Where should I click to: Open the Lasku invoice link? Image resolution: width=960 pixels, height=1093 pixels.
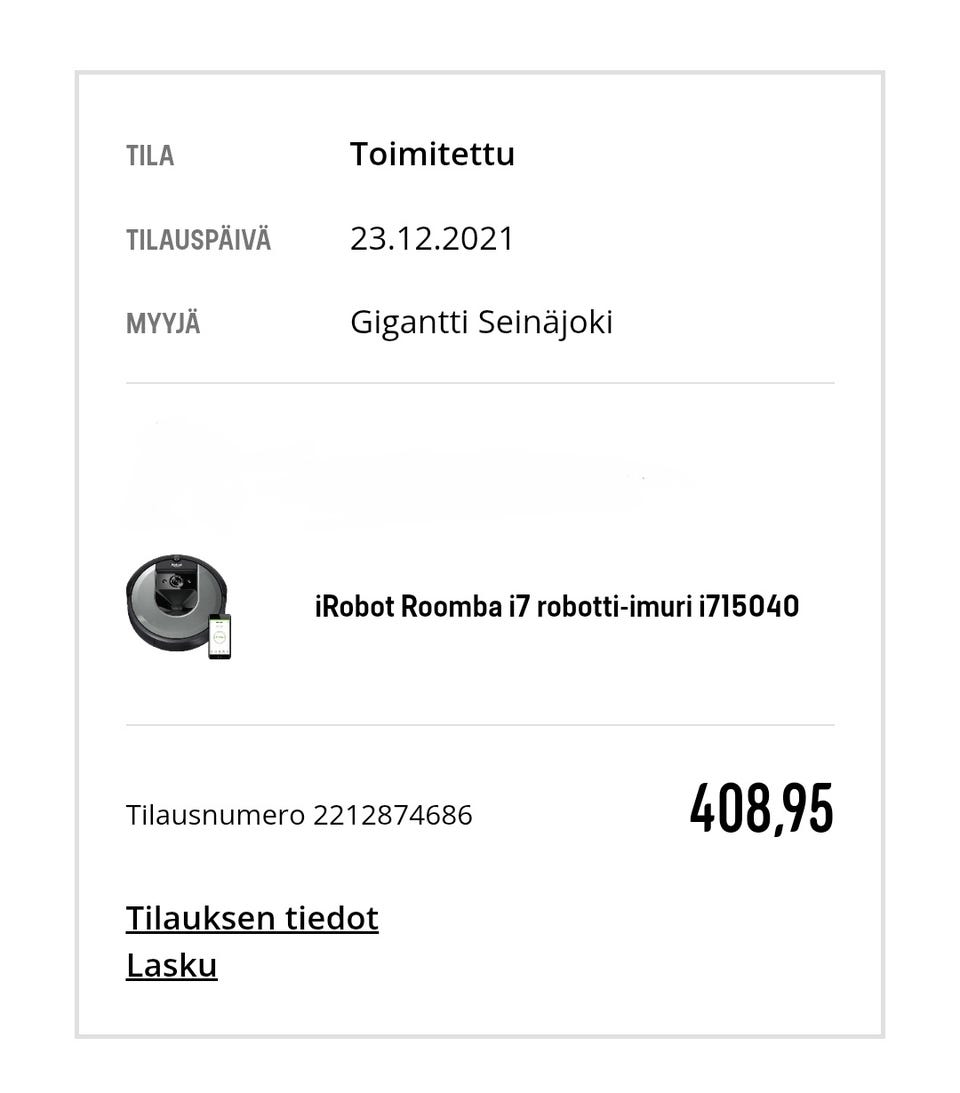coord(171,966)
